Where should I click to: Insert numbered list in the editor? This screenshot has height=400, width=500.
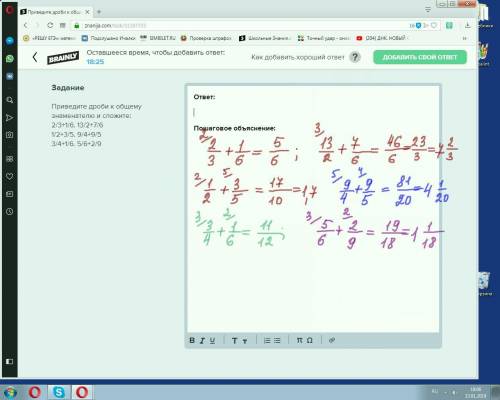click(267, 340)
